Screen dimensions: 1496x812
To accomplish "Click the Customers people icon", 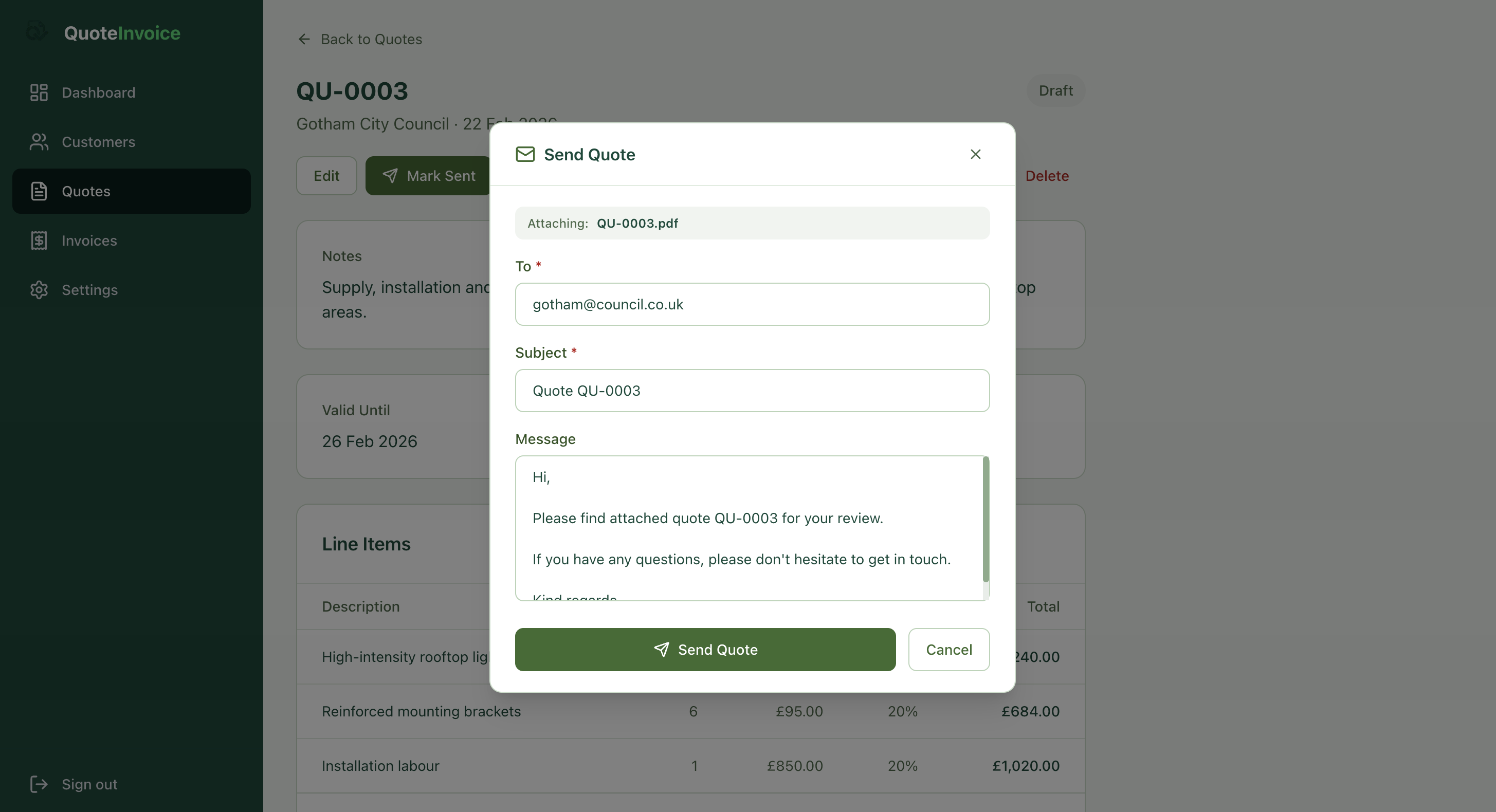I will 39,142.
